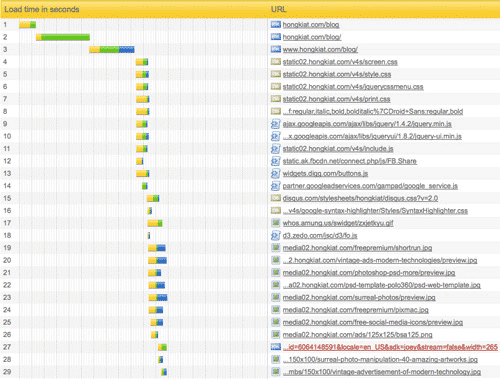Click the script icon beside google_service.js

[275, 186]
